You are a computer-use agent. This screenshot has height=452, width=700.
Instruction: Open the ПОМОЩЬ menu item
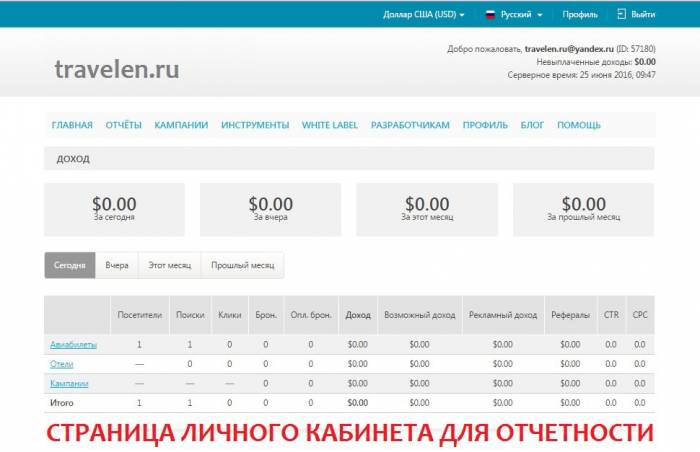point(579,125)
